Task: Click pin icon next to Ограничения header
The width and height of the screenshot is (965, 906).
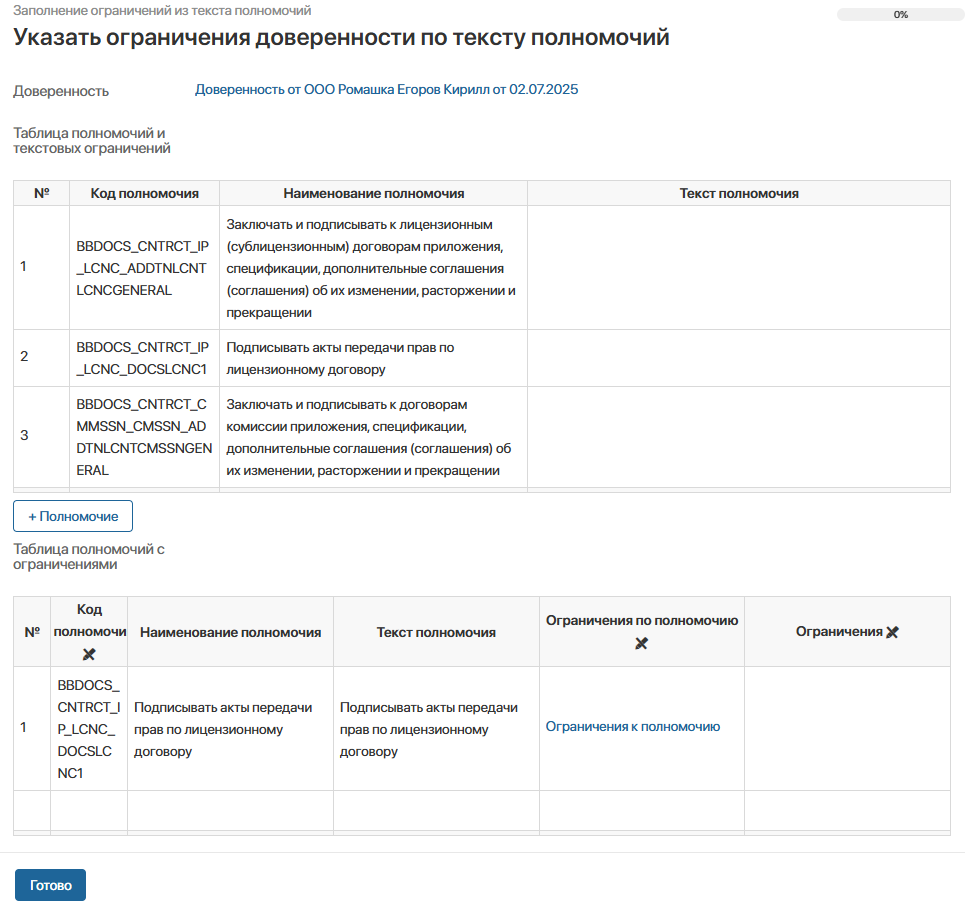Action: click(x=892, y=632)
